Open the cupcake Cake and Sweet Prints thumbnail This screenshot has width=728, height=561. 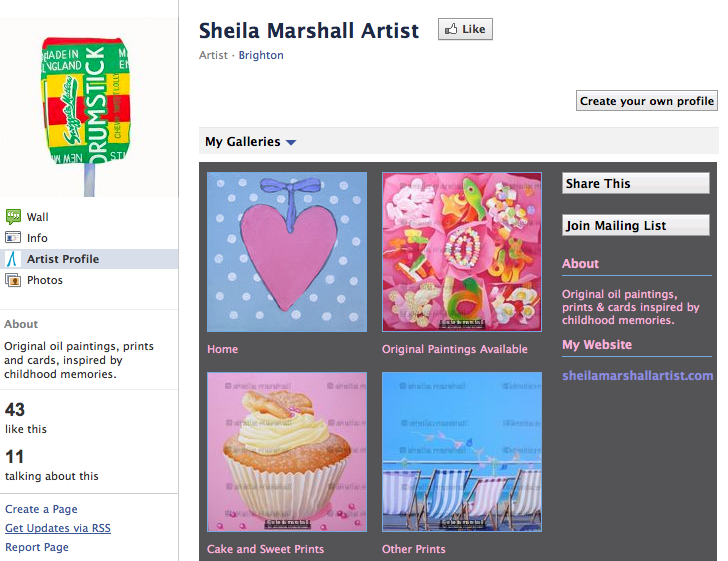click(287, 452)
